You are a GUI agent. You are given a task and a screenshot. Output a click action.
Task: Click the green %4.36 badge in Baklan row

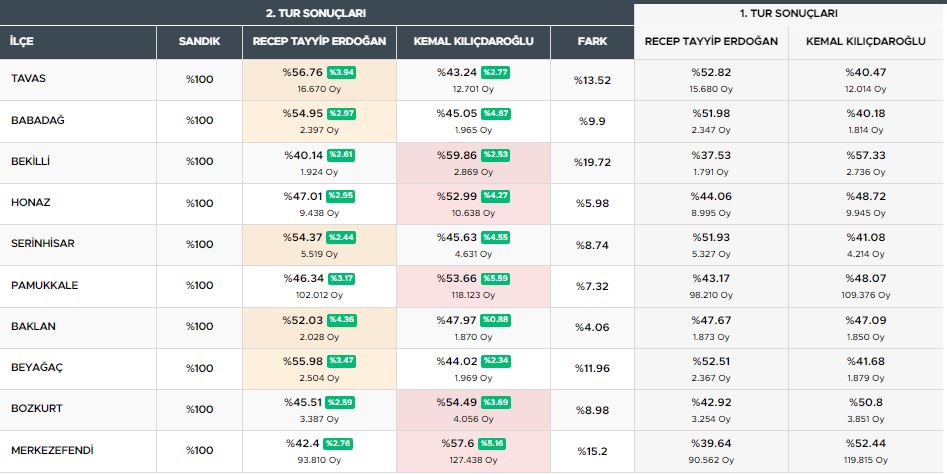(x=342, y=320)
